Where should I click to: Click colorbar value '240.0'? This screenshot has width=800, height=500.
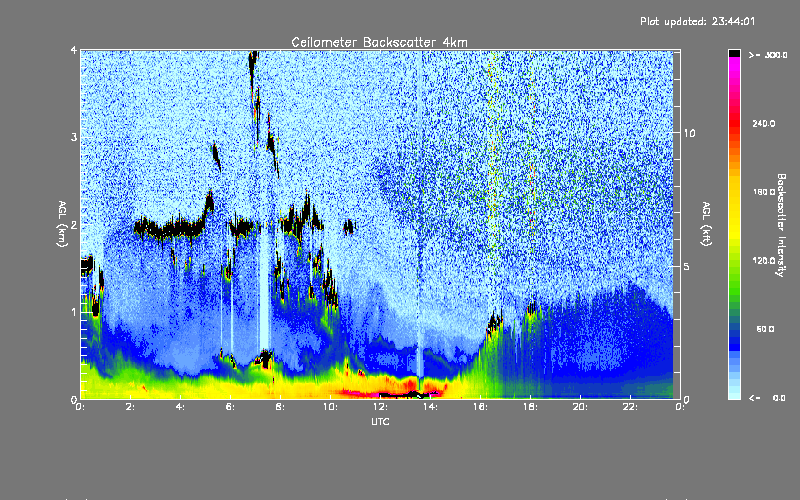tap(763, 123)
